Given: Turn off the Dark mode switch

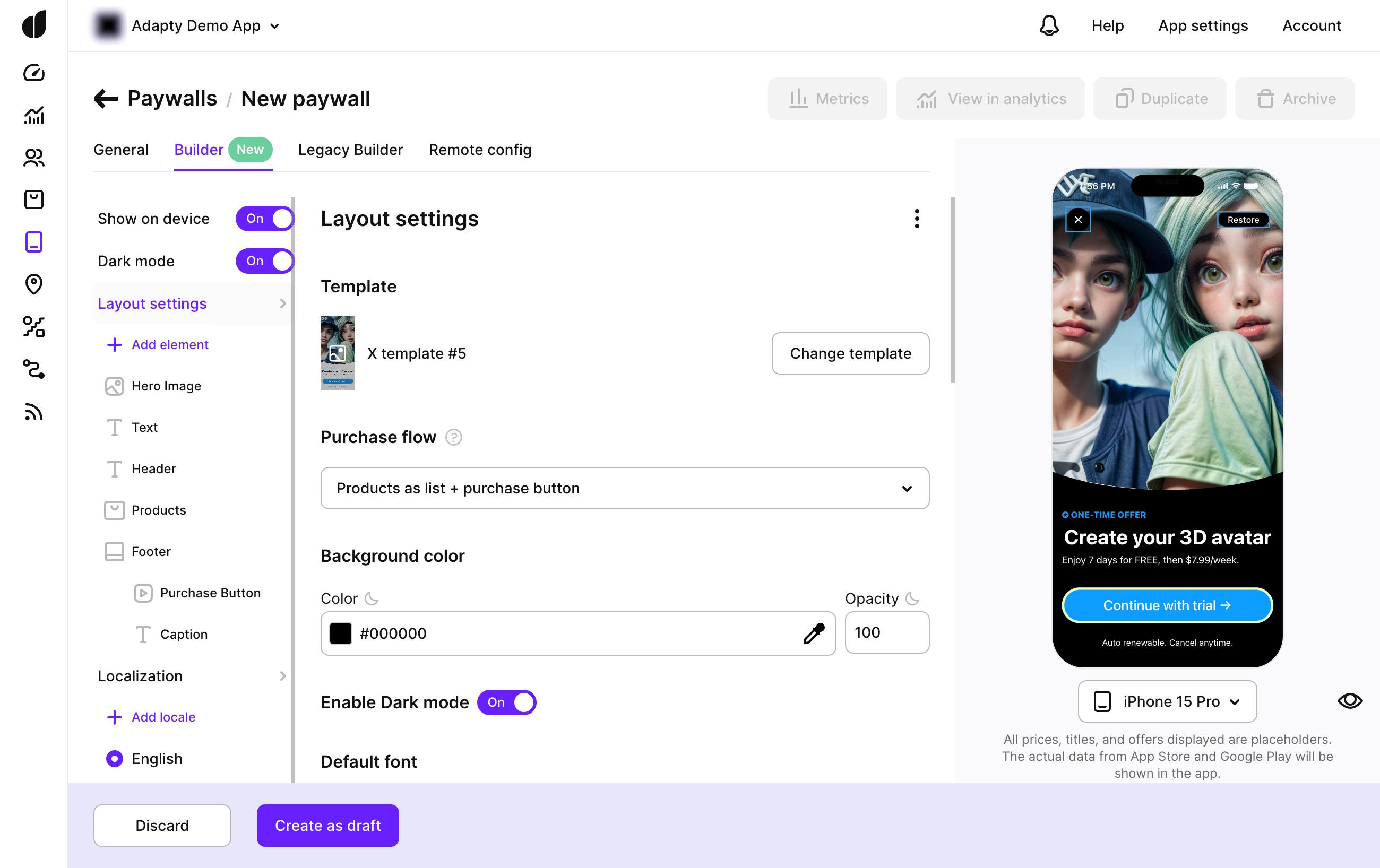Looking at the screenshot, I should (265, 261).
